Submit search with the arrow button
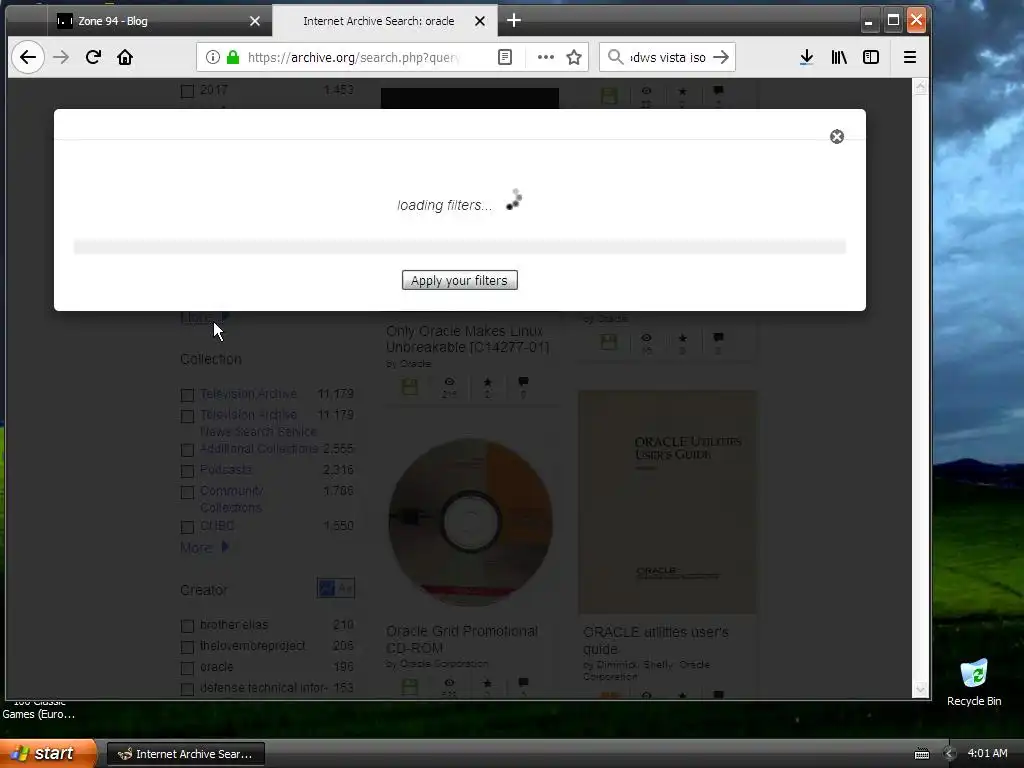The width and height of the screenshot is (1024, 768). [x=721, y=57]
